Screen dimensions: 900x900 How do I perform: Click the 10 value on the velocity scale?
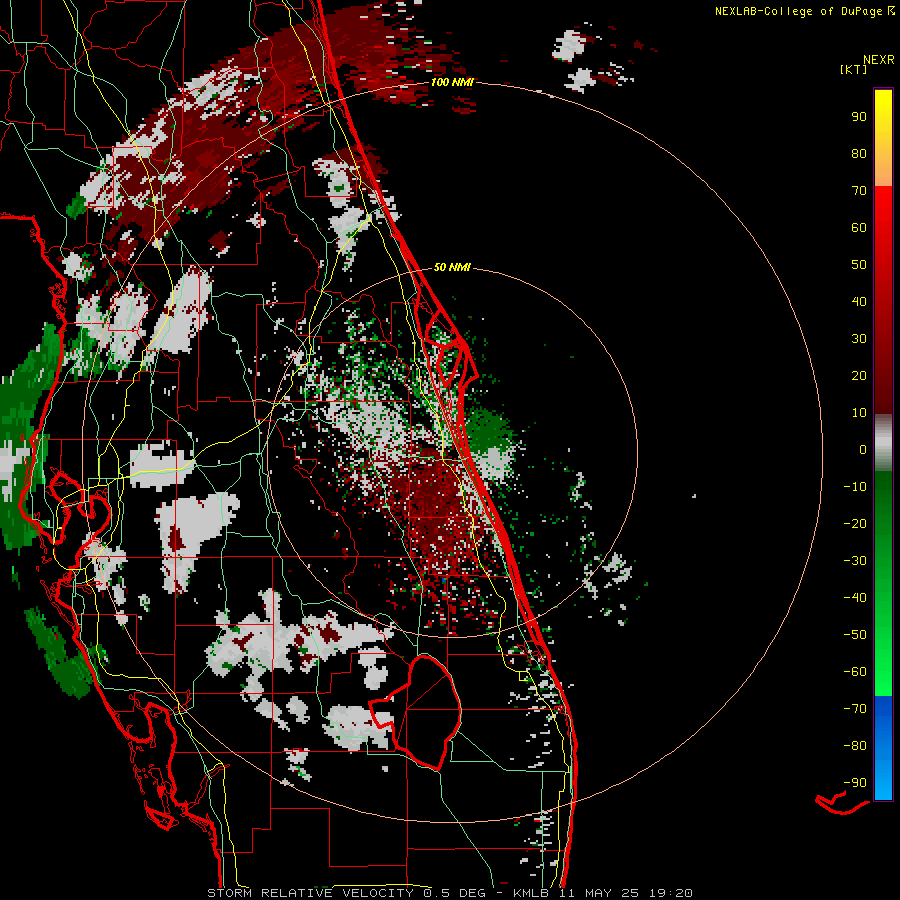[x=859, y=413]
